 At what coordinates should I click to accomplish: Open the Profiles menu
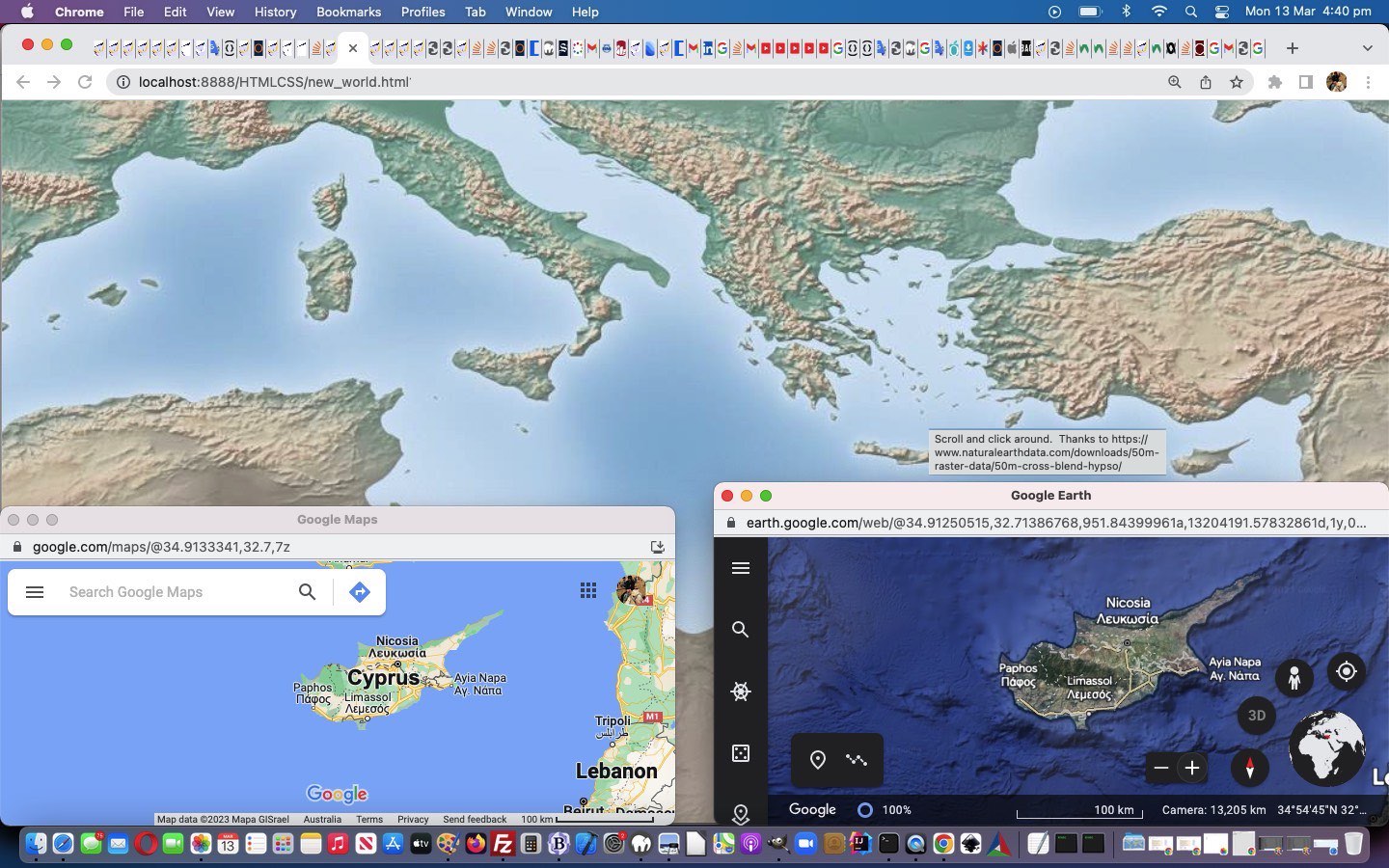[422, 12]
